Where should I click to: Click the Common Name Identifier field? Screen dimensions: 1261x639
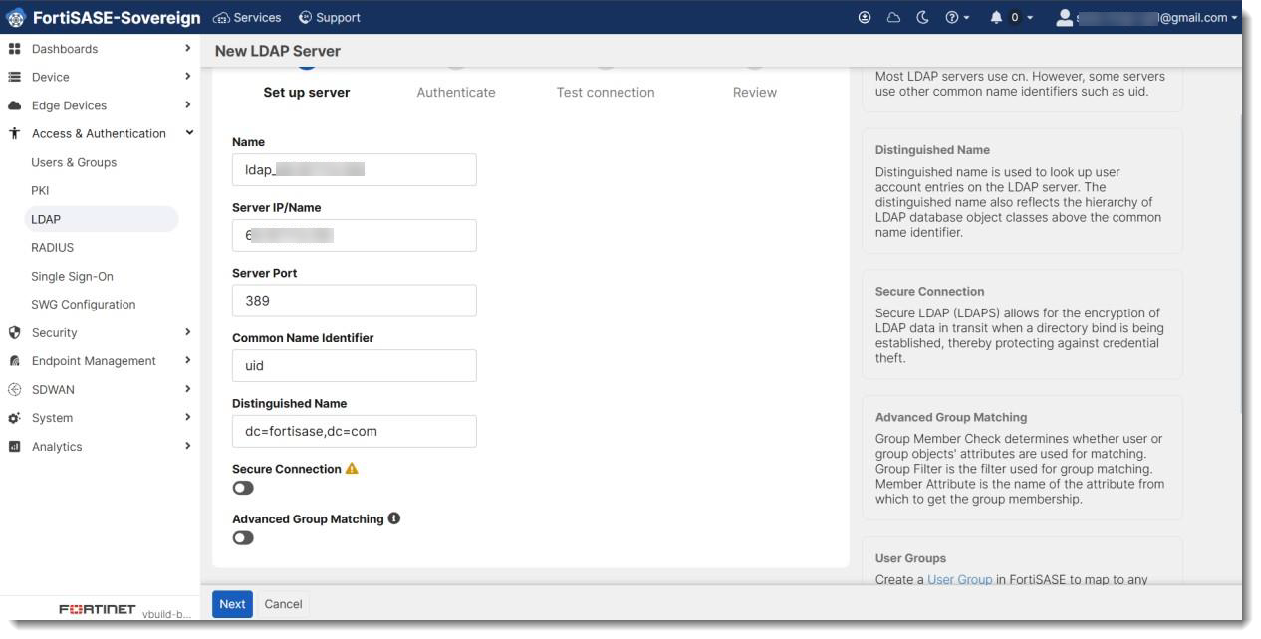[x=354, y=366]
